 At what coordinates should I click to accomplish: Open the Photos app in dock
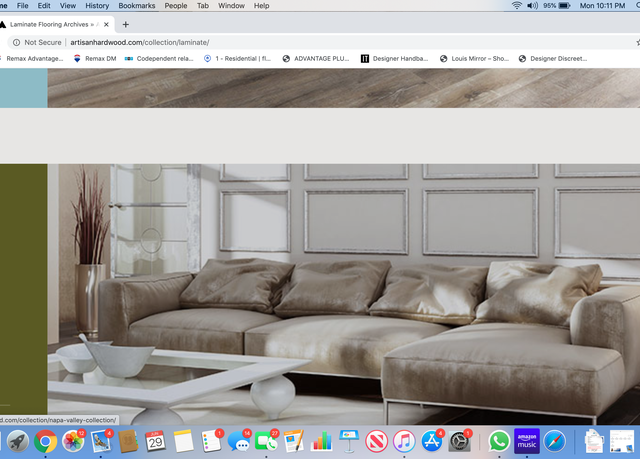[73, 441]
